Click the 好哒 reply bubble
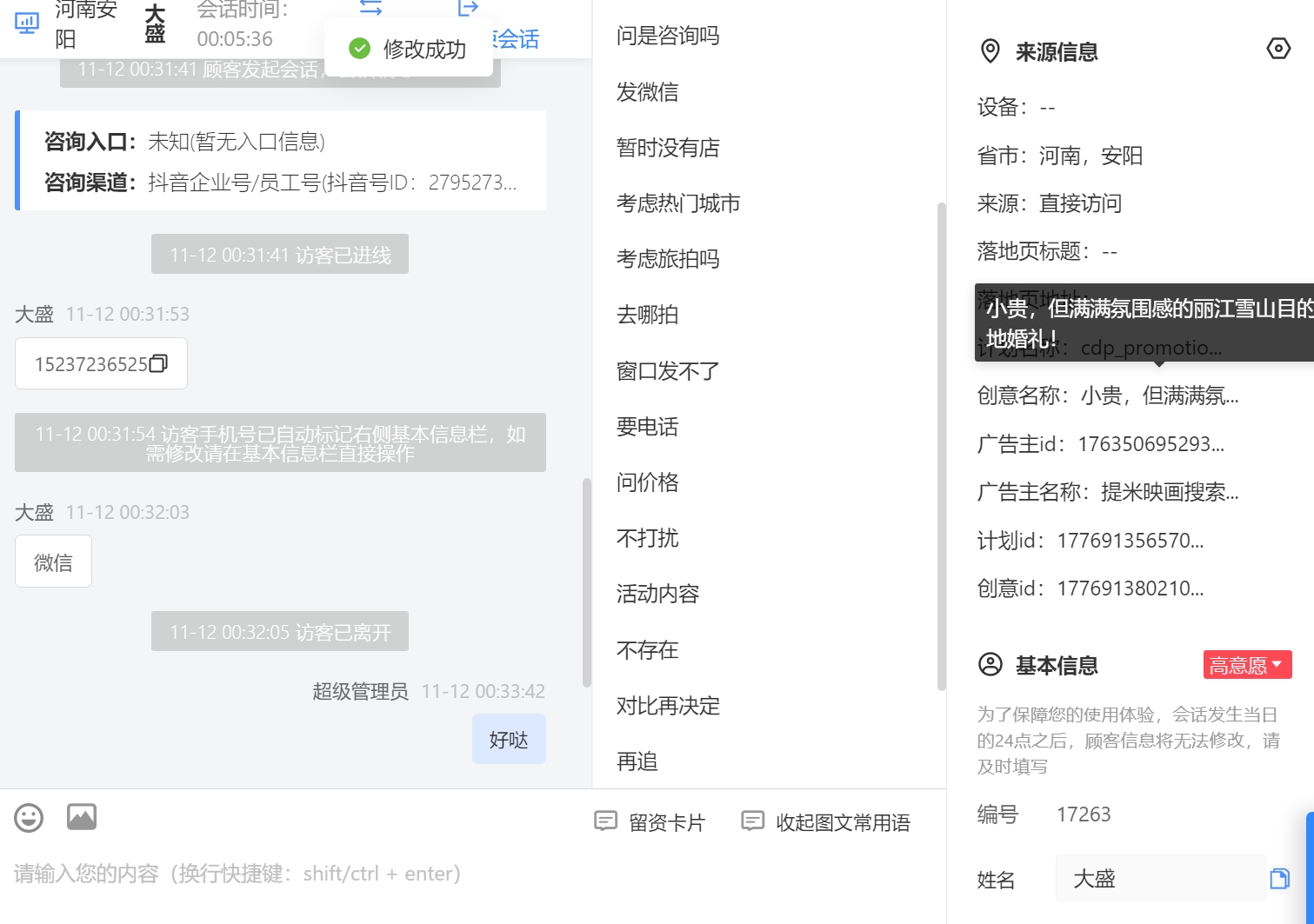Image resolution: width=1314 pixels, height=924 pixels. [509, 739]
